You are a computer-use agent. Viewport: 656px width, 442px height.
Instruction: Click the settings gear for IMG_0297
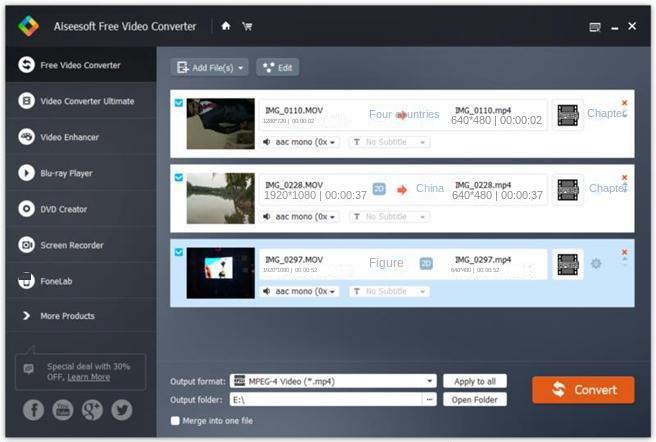(596, 264)
